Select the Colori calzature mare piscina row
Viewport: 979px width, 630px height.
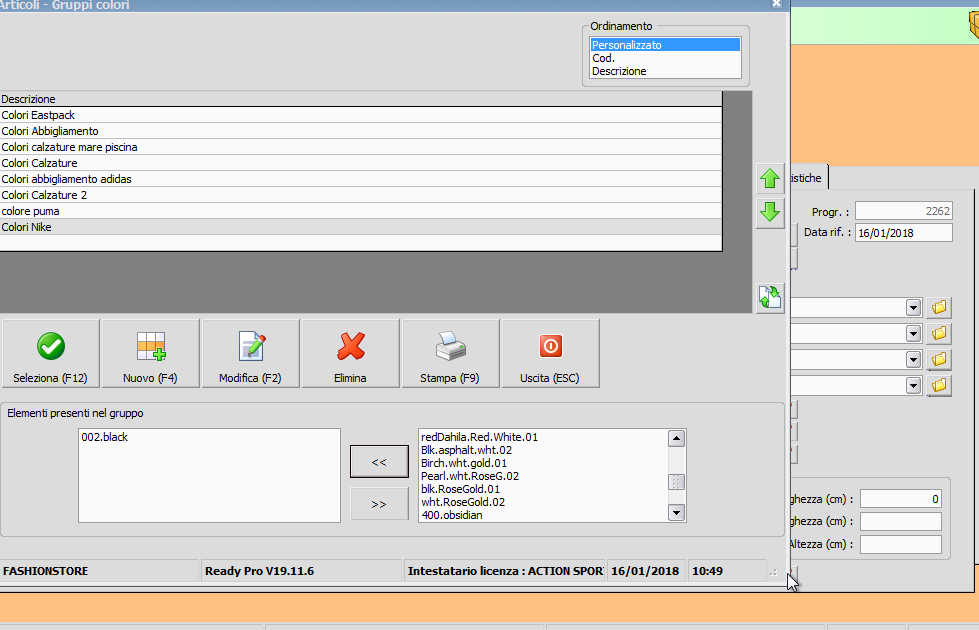coord(361,147)
